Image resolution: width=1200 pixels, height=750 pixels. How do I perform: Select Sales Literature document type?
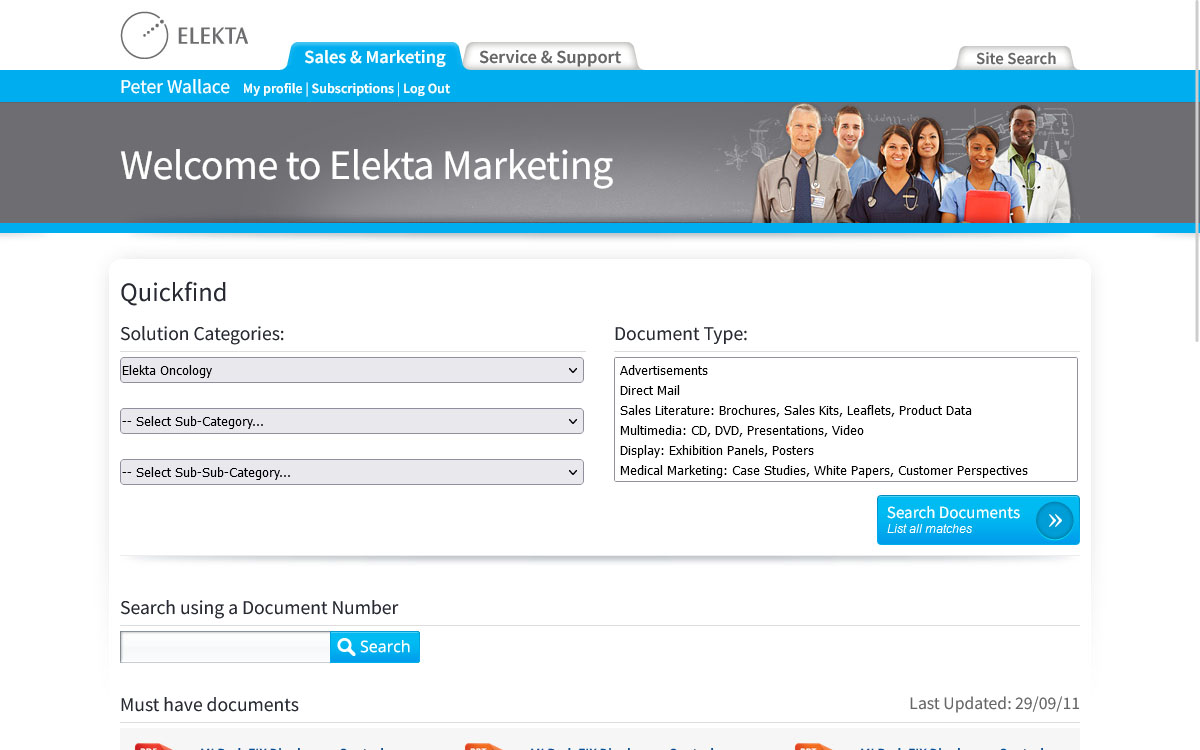795,411
